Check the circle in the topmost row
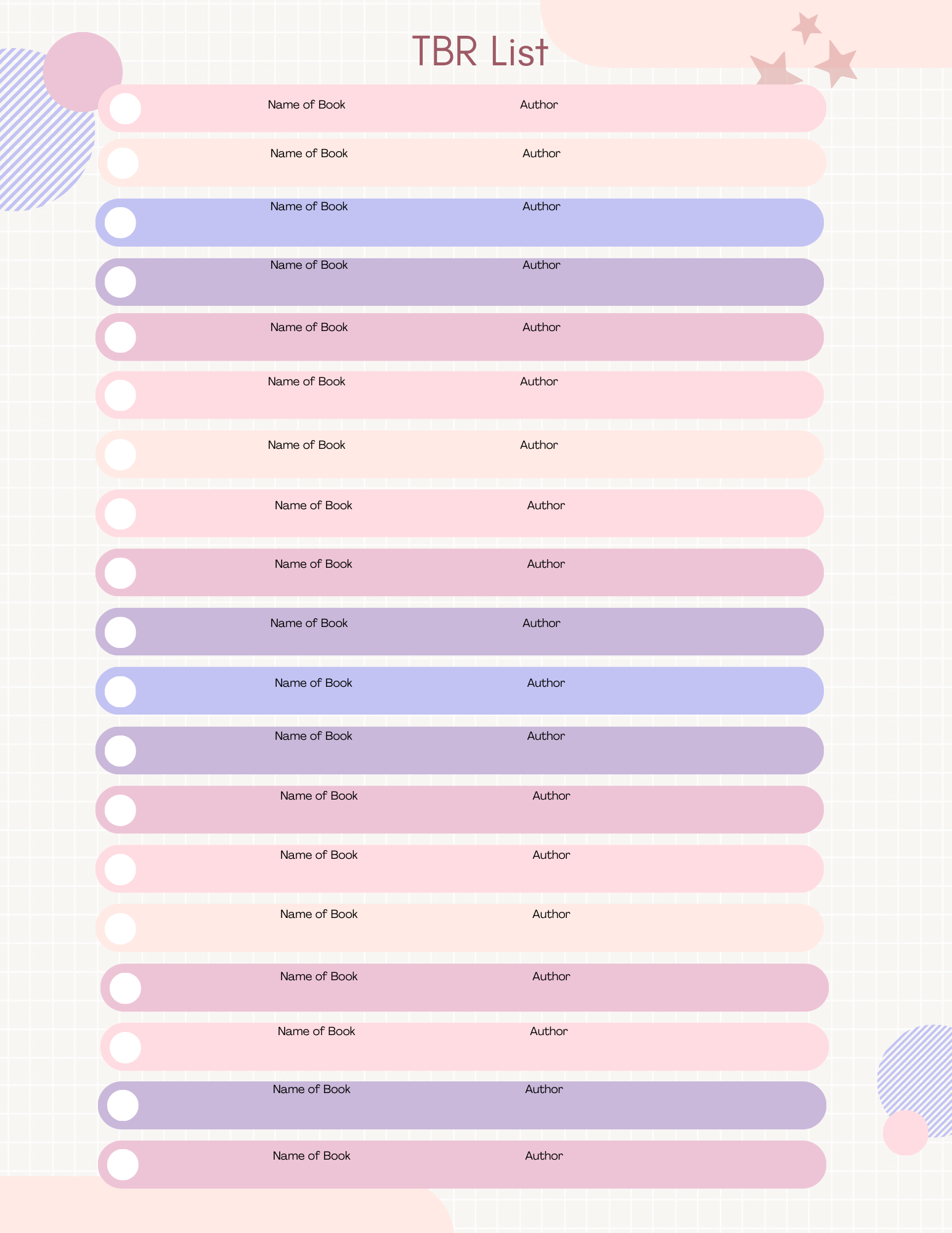The image size is (952, 1233). [x=125, y=109]
